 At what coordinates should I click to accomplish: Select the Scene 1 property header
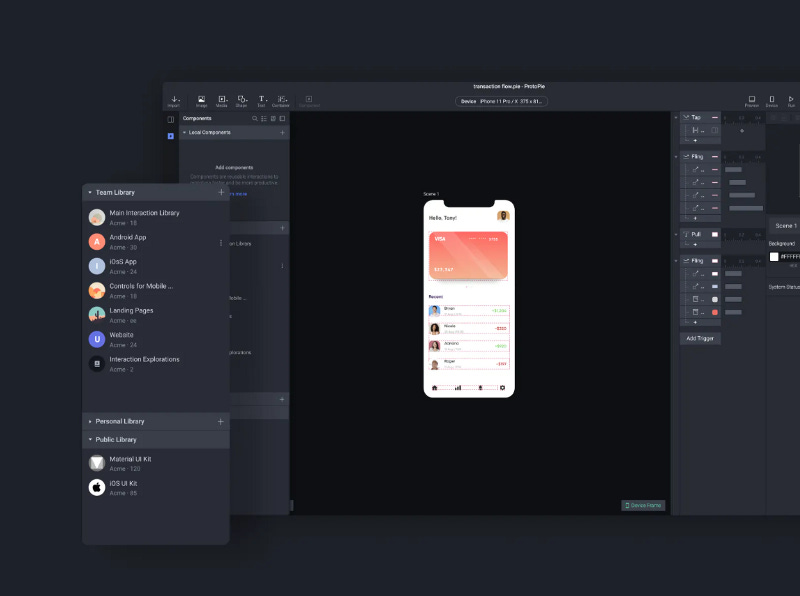(785, 226)
